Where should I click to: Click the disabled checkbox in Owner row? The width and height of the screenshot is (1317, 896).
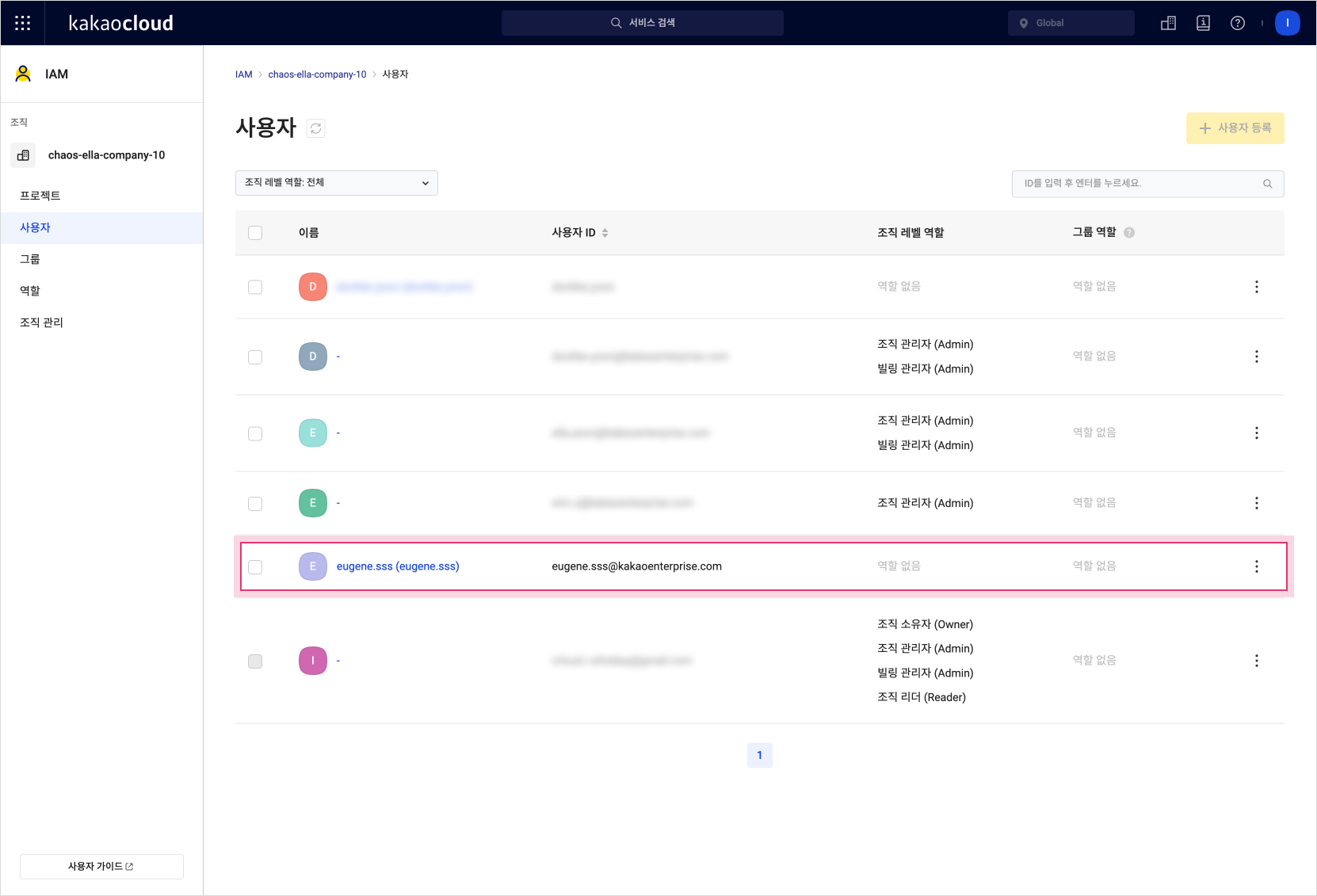tap(255, 662)
